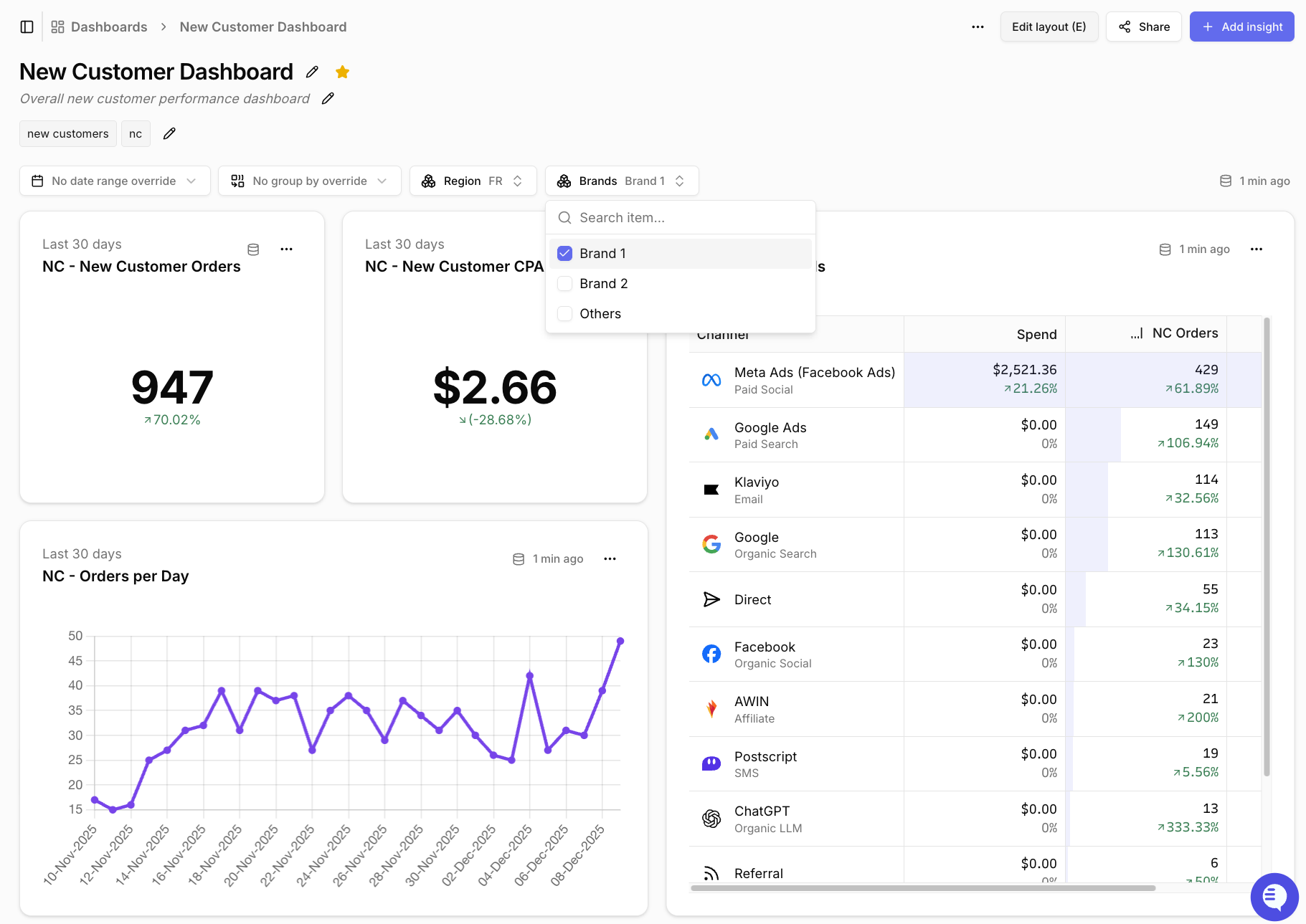Edit the dashboard title pencil icon
Screen dimensions: 1306x924
click(x=312, y=72)
